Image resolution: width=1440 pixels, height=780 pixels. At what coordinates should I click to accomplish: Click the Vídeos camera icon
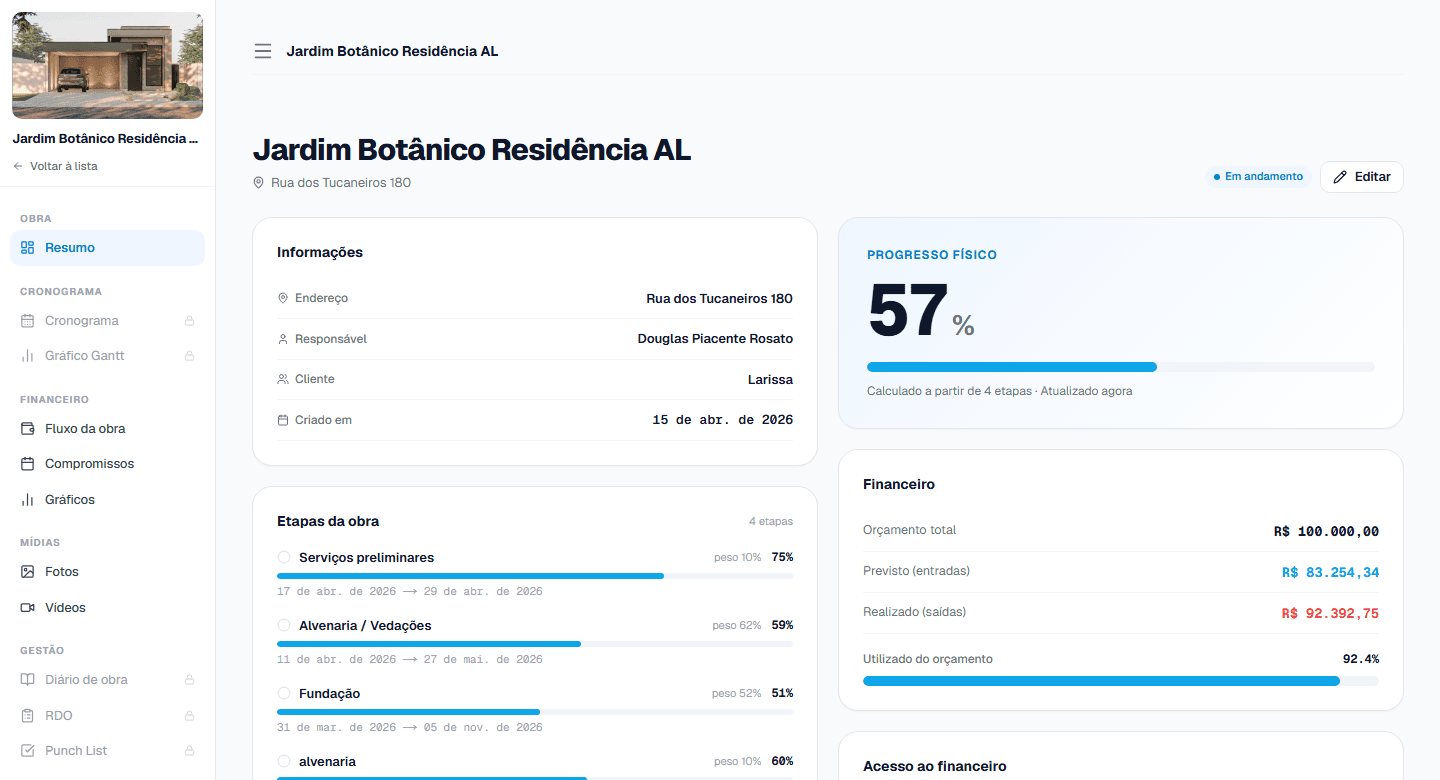tap(28, 608)
